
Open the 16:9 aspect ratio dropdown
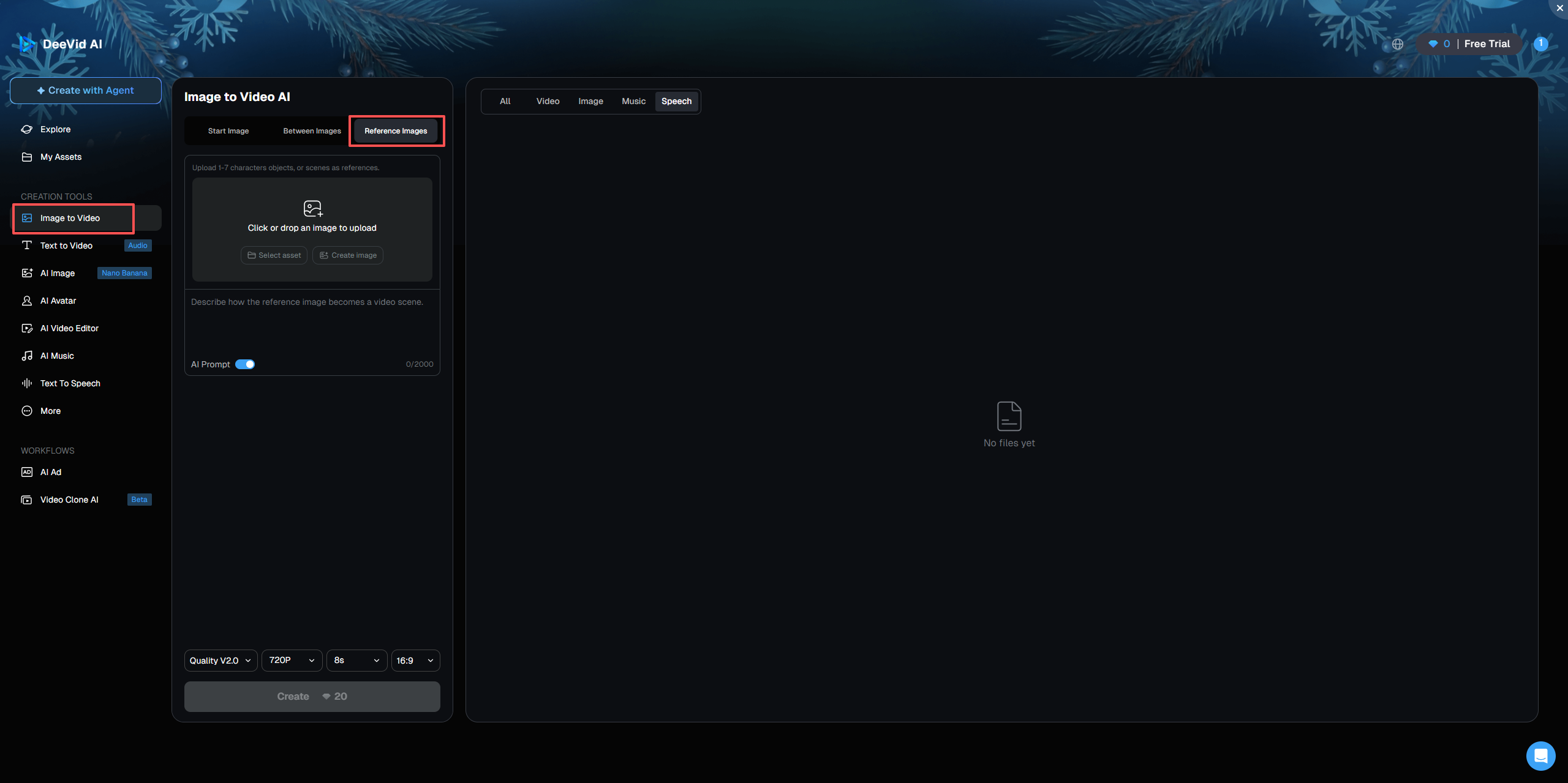415,661
